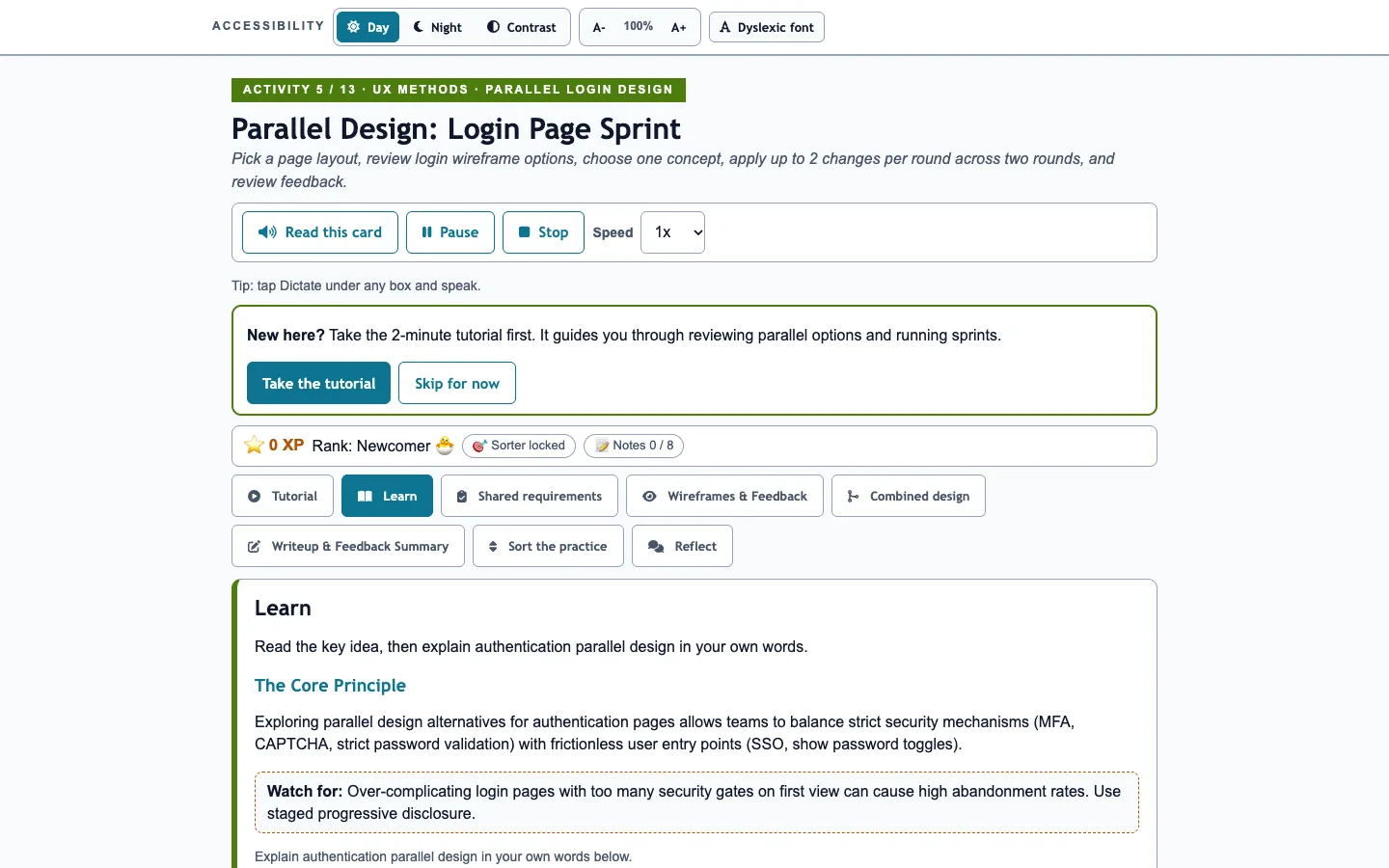
Task: Open the Reflect tab
Action: (x=682, y=546)
